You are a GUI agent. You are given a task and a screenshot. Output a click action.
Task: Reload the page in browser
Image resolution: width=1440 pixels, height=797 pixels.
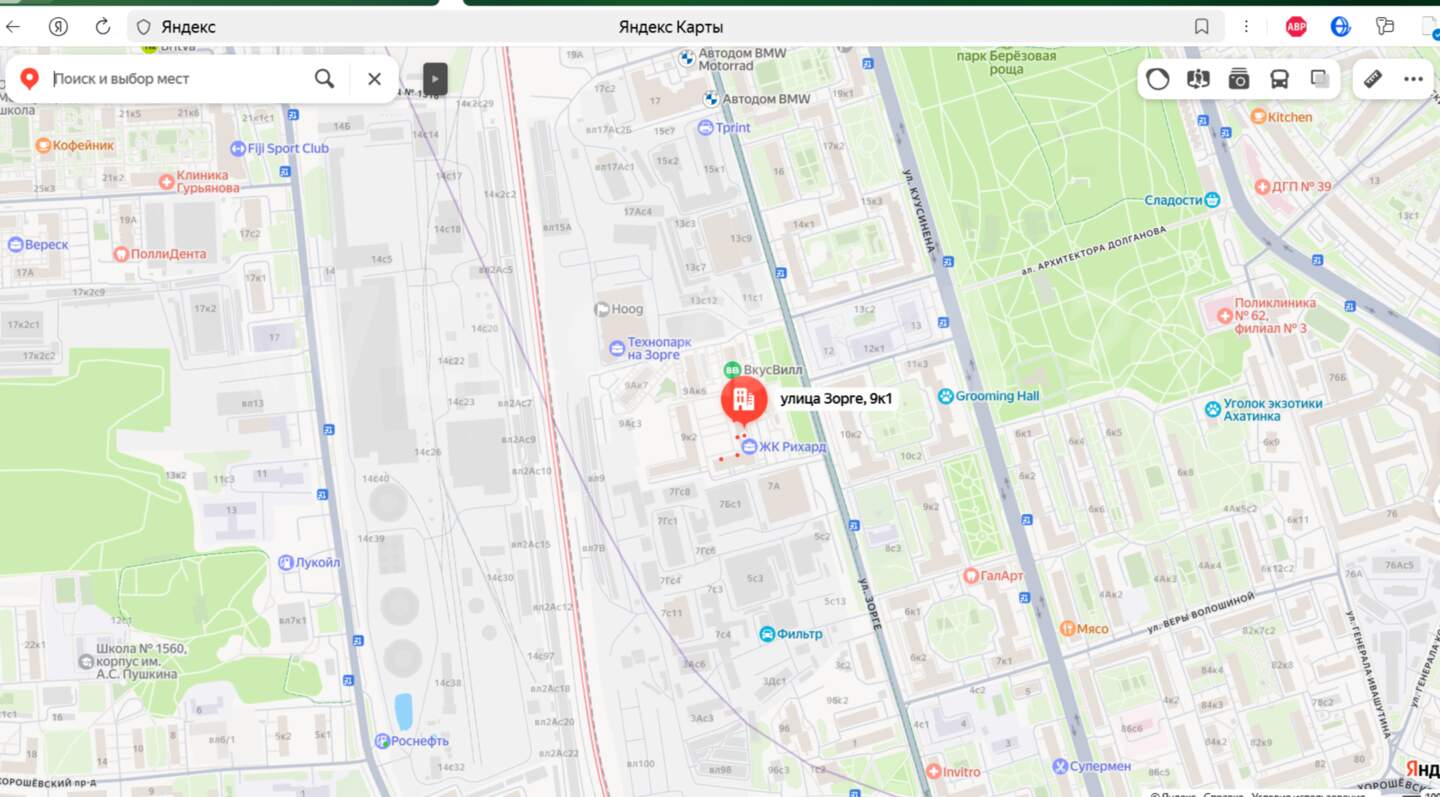pos(102,27)
